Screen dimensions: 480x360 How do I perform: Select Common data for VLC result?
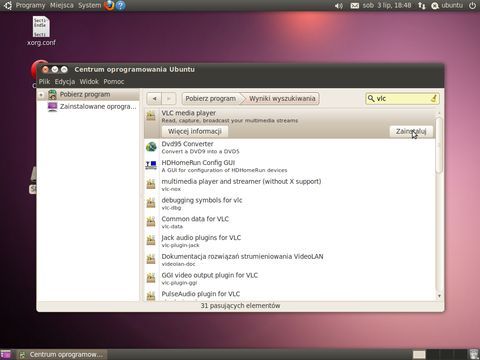coord(290,222)
